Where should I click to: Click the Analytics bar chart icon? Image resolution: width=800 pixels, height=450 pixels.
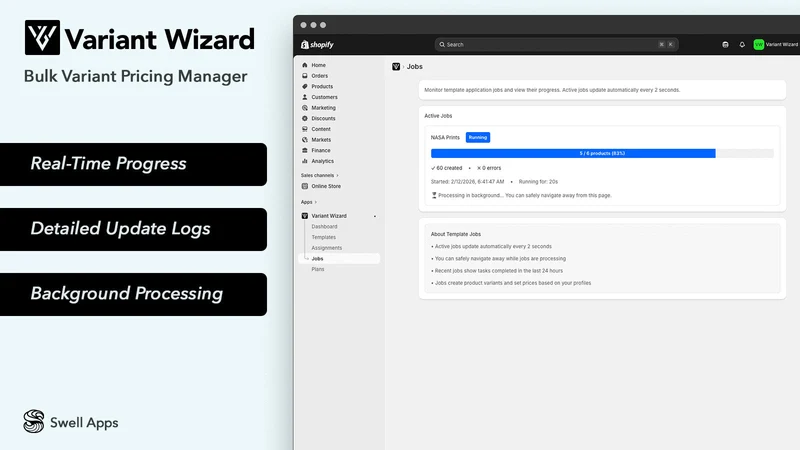(305, 161)
